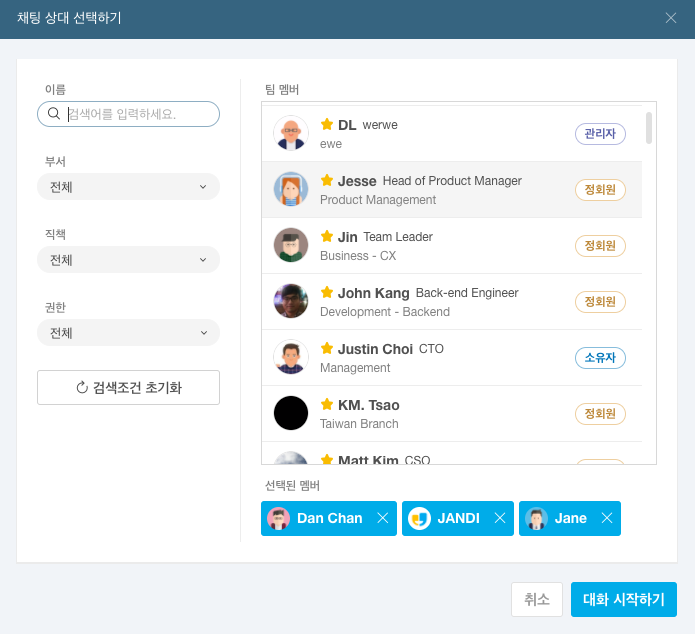Select John Kang from team members

point(450,302)
